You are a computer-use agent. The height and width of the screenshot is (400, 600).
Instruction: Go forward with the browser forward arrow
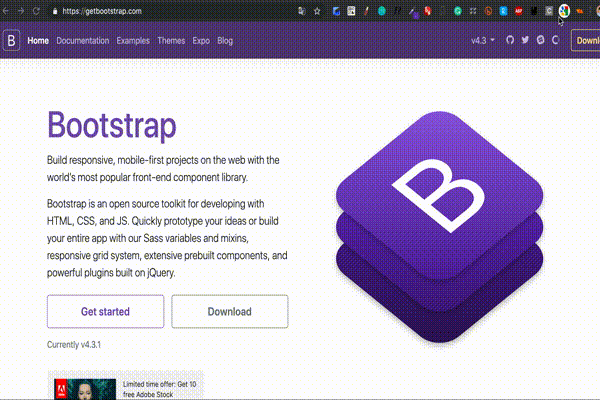click(x=21, y=11)
